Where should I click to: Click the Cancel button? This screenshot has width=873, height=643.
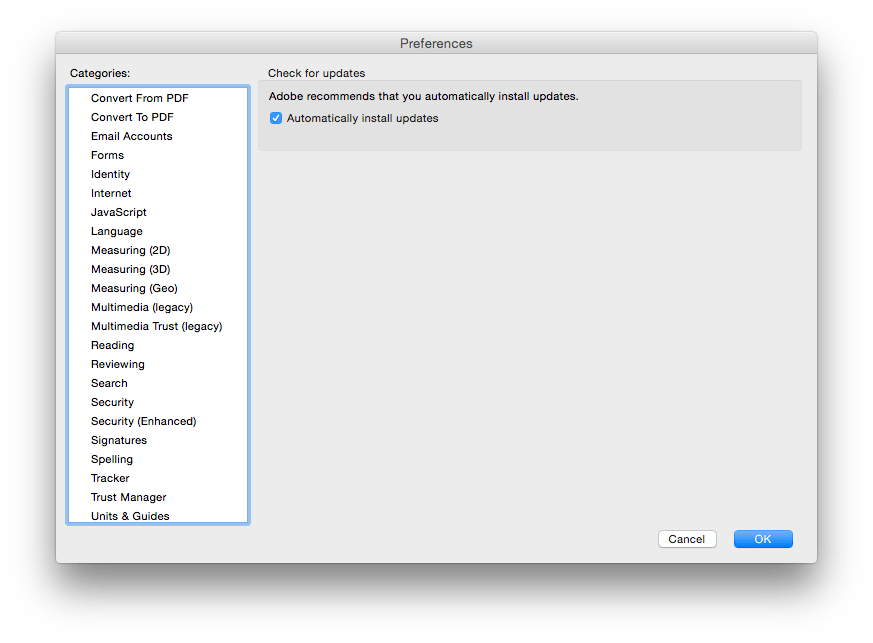pos(686,539)
